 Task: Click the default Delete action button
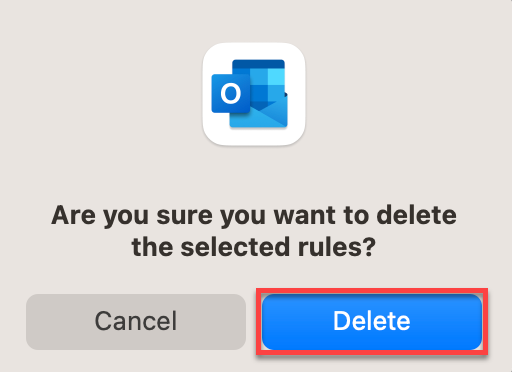click(x=372, y=322)
